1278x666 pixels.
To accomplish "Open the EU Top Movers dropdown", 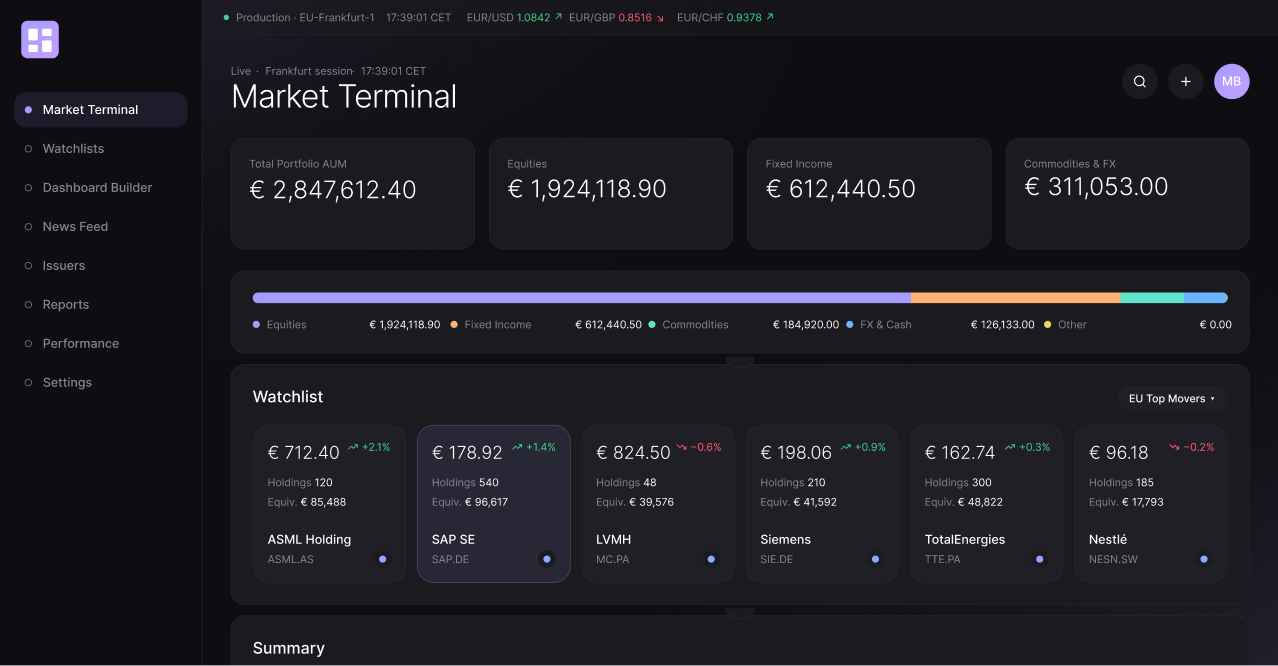I will coord(1172,398).
